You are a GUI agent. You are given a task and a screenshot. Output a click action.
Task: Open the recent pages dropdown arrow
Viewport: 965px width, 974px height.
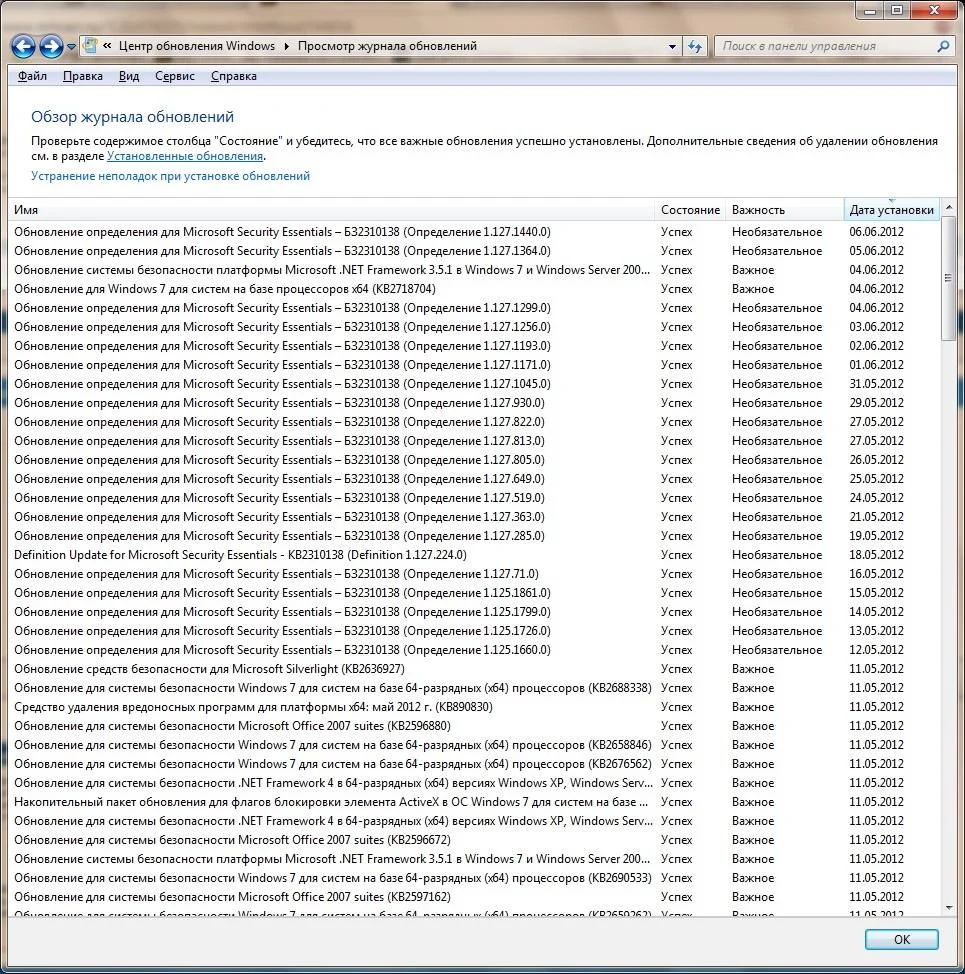(71, 47)
